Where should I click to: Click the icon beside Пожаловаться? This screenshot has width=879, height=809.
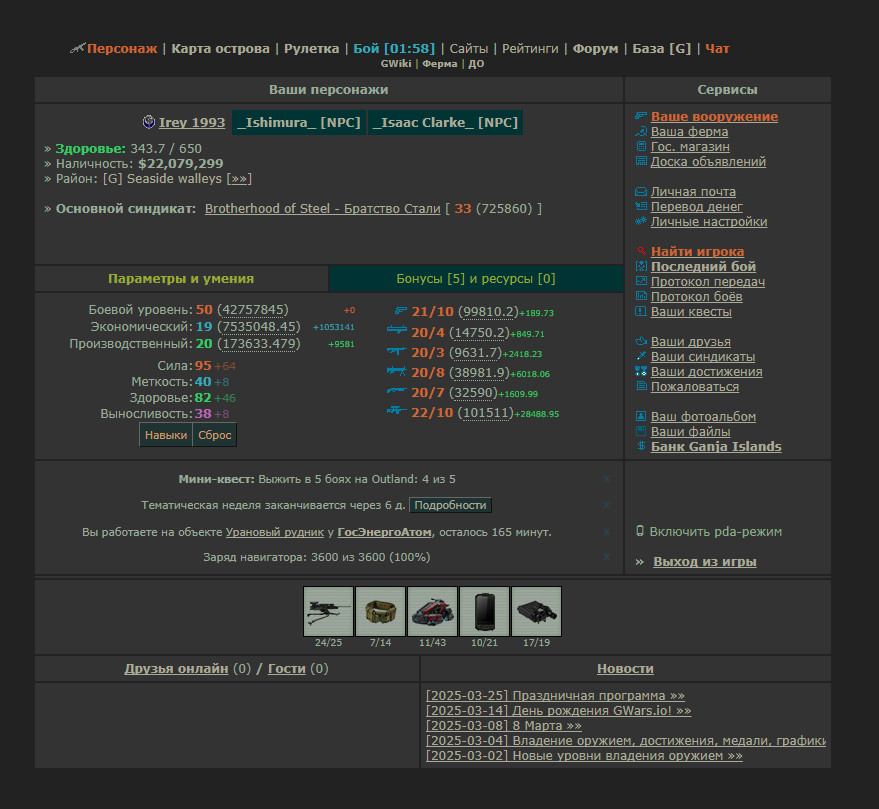click(x=641, y=386)
